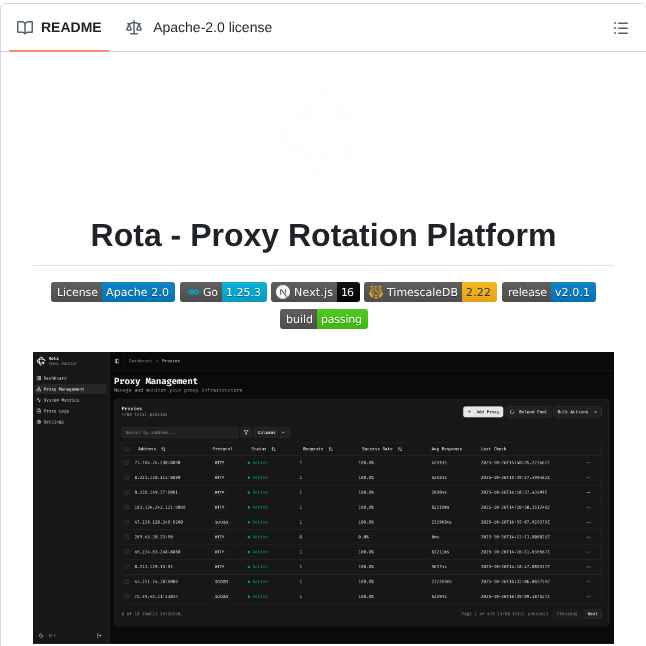Toggle the select-all checkbox in table header
Viewport: 646px width, 646px height.
tap(126, 450)
